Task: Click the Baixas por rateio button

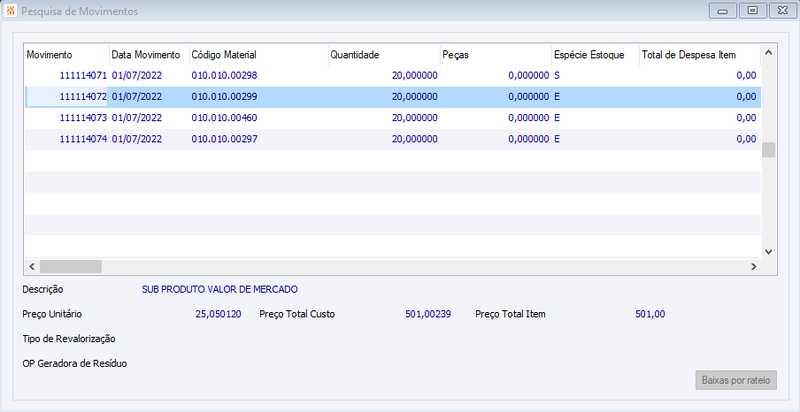Action: point(736,380)
